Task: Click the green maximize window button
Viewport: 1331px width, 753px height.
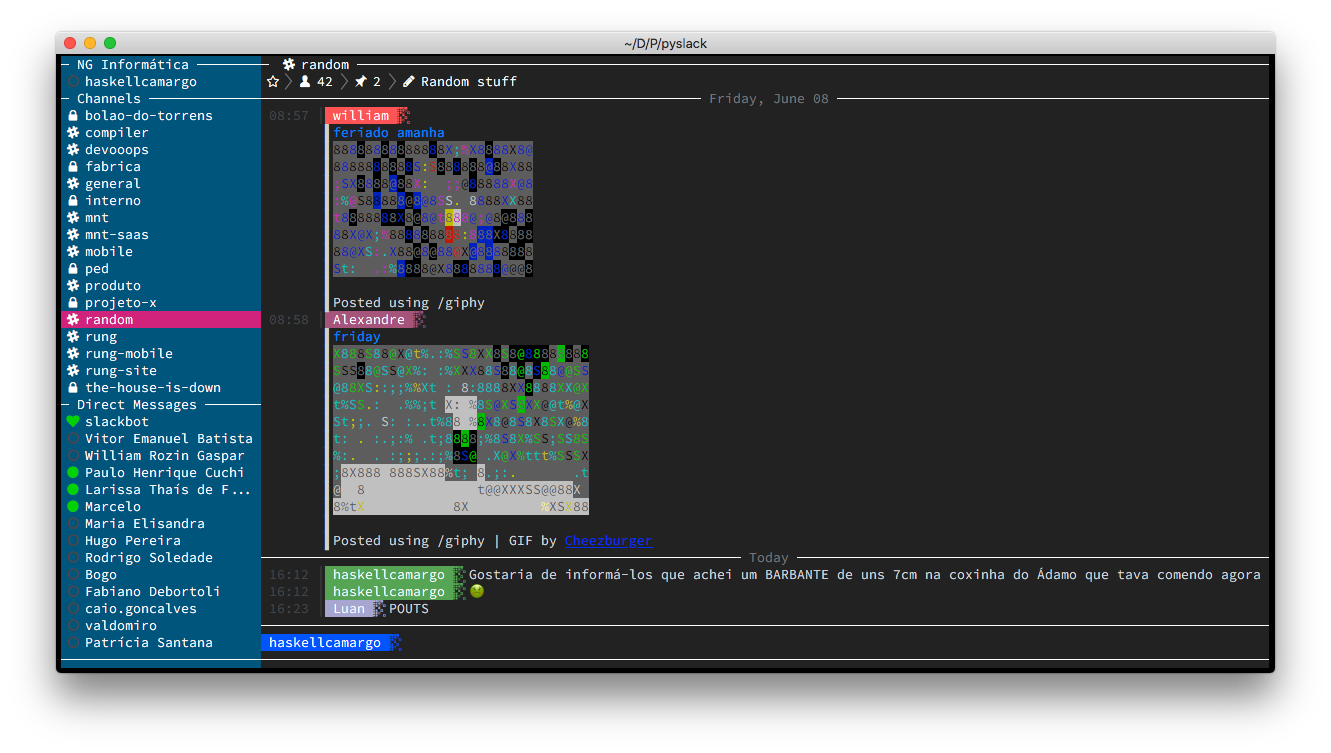Action: pos(110,43)
